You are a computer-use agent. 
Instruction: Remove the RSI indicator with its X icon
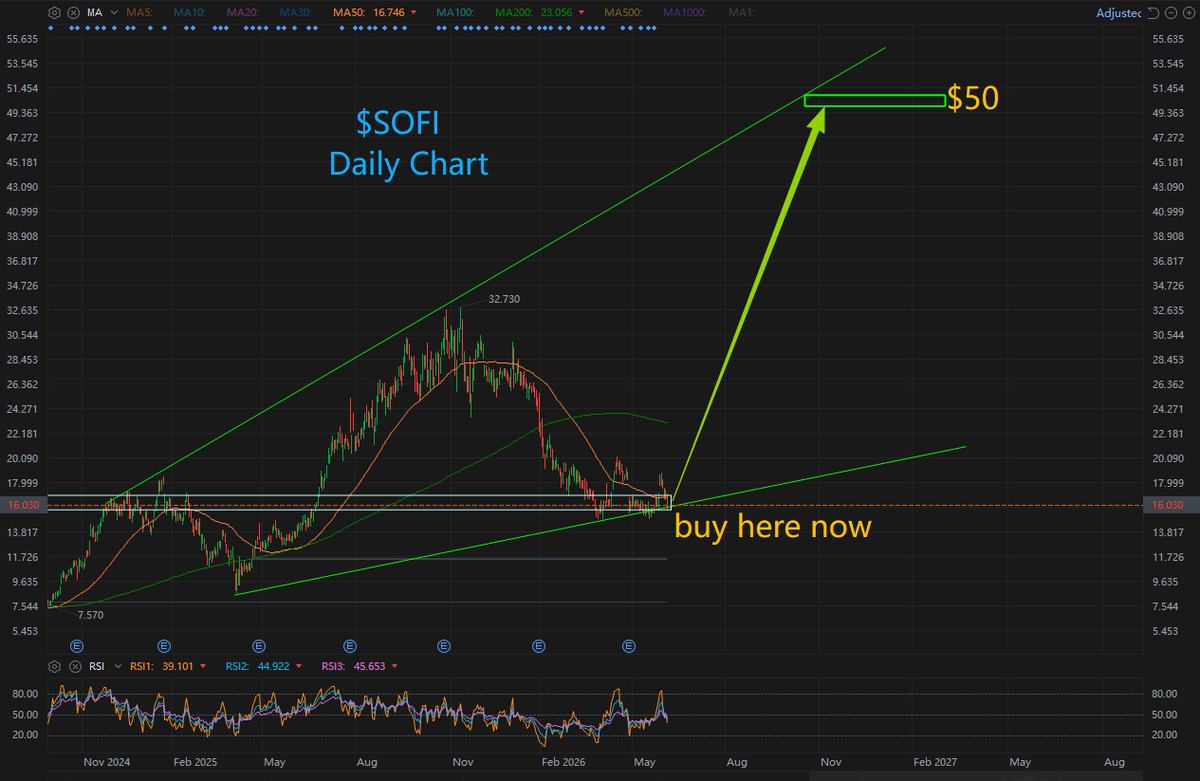73,666
